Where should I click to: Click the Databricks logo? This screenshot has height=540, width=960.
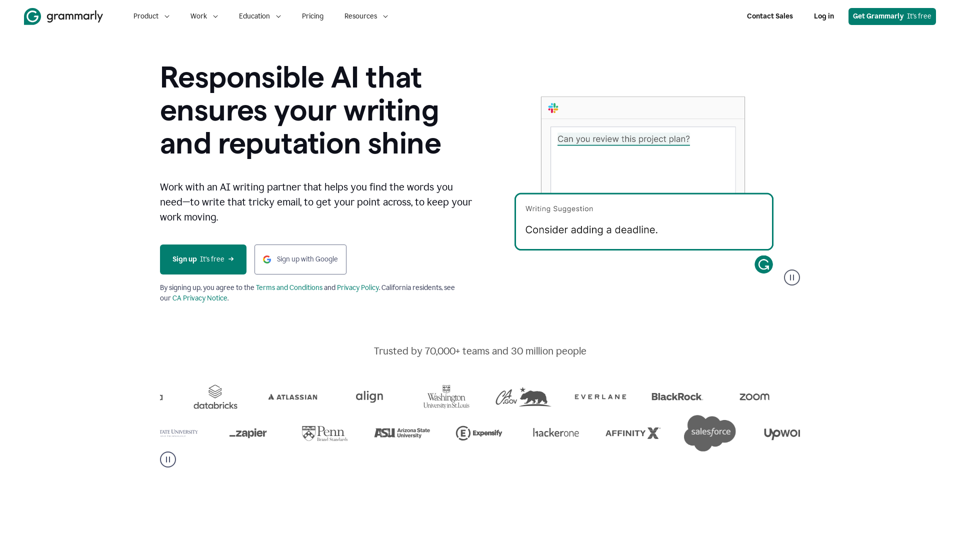216,397
